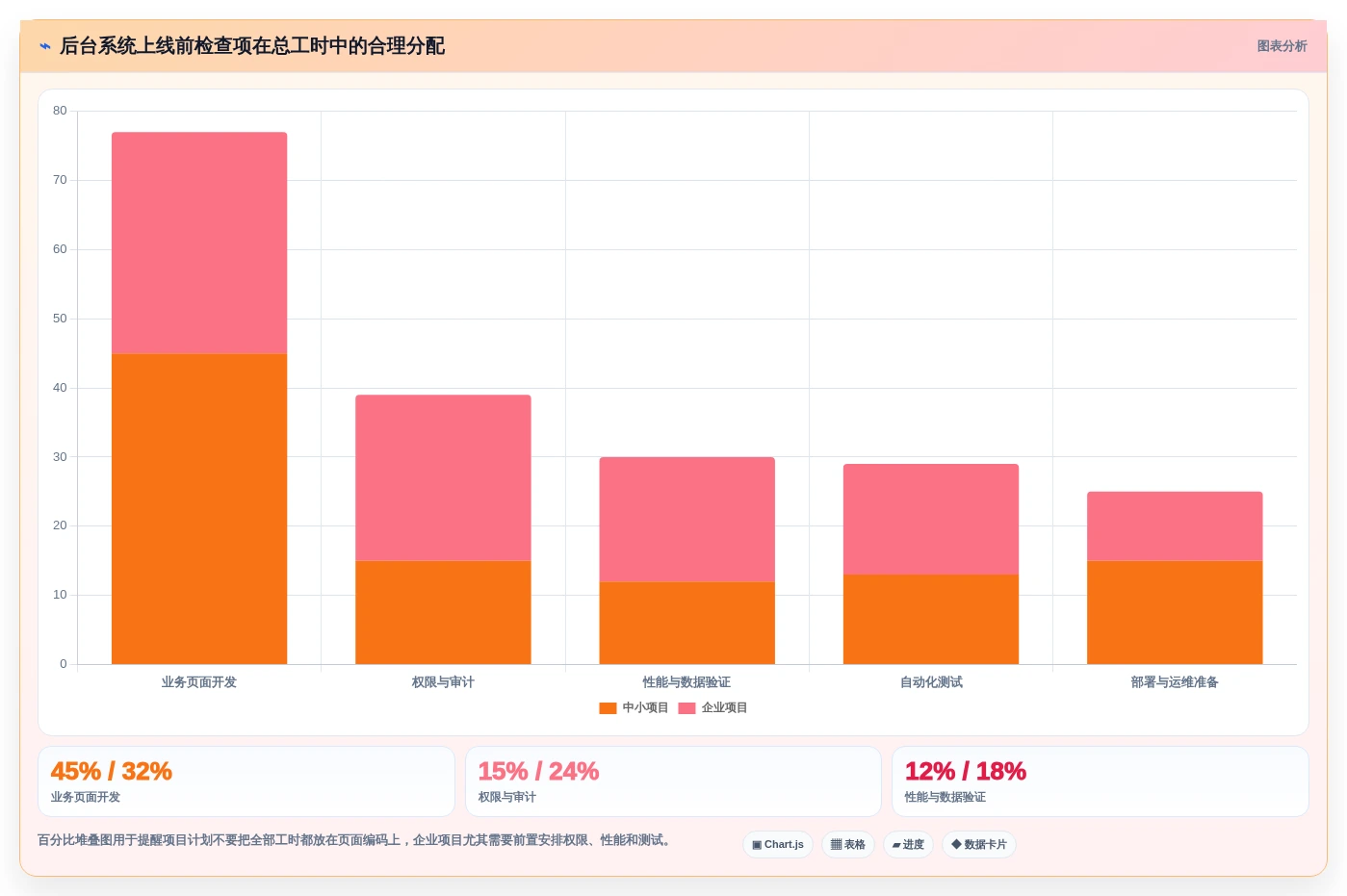This screenshot has width=1347, height=896.
Task: Click orange segment of 部署与运维准备 bar
Action: [1175, 612]
